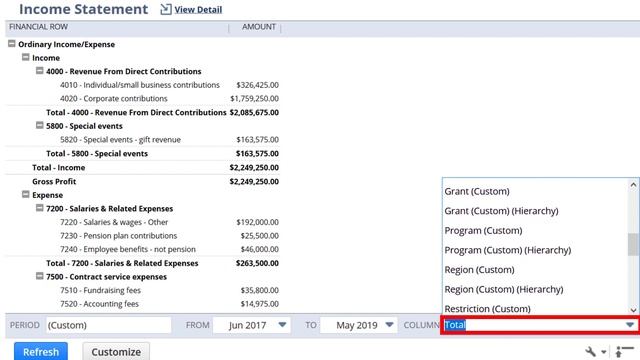The height and width of the screenshot is (360, 640).
Task: Click Total - 7200 amount $263,500.00
Action: tap(257, 263)
